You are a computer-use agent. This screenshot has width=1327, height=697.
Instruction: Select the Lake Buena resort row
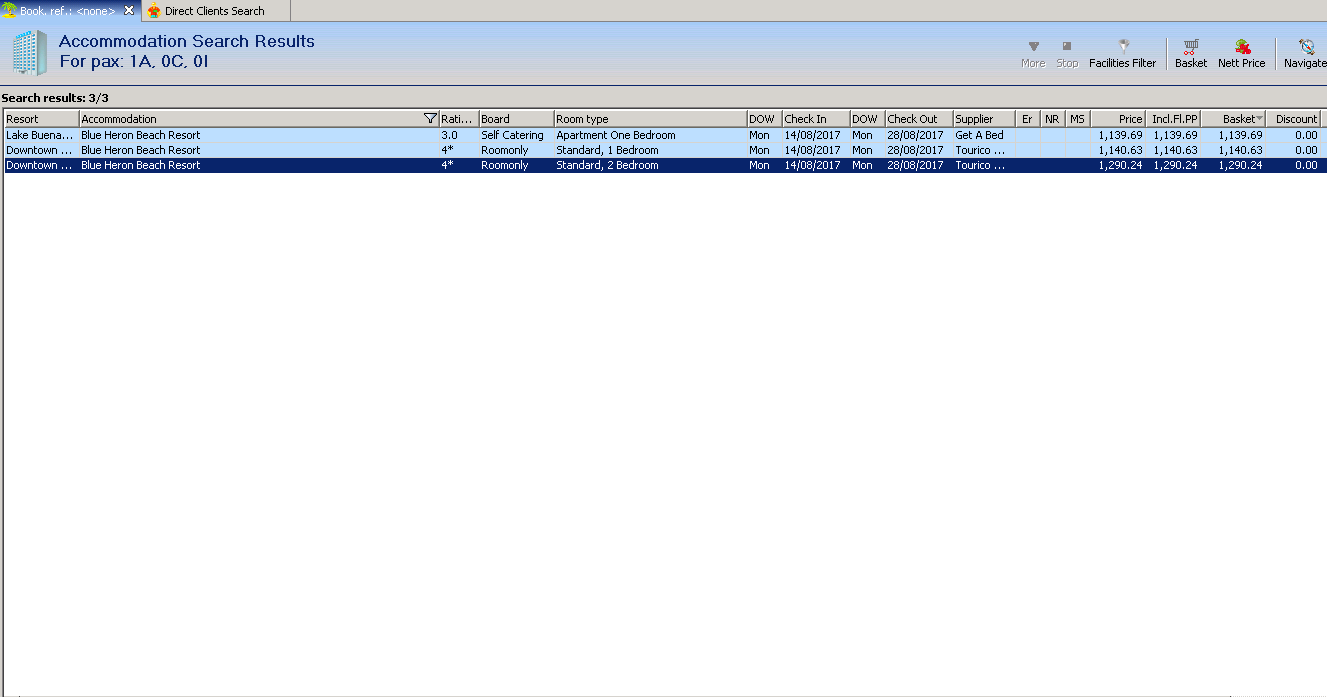(x=665, y=135)
